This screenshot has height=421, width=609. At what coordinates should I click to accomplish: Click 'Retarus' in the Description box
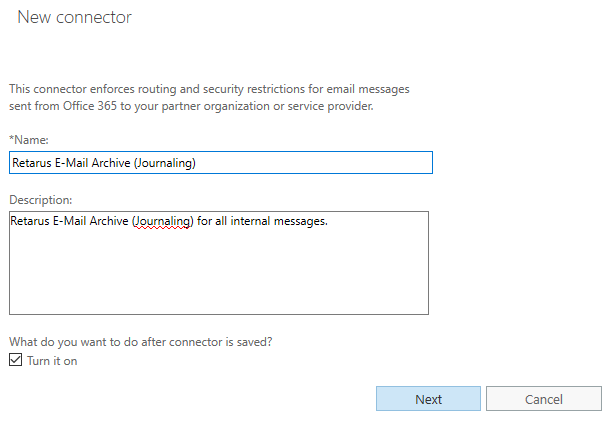click(32, 221)
